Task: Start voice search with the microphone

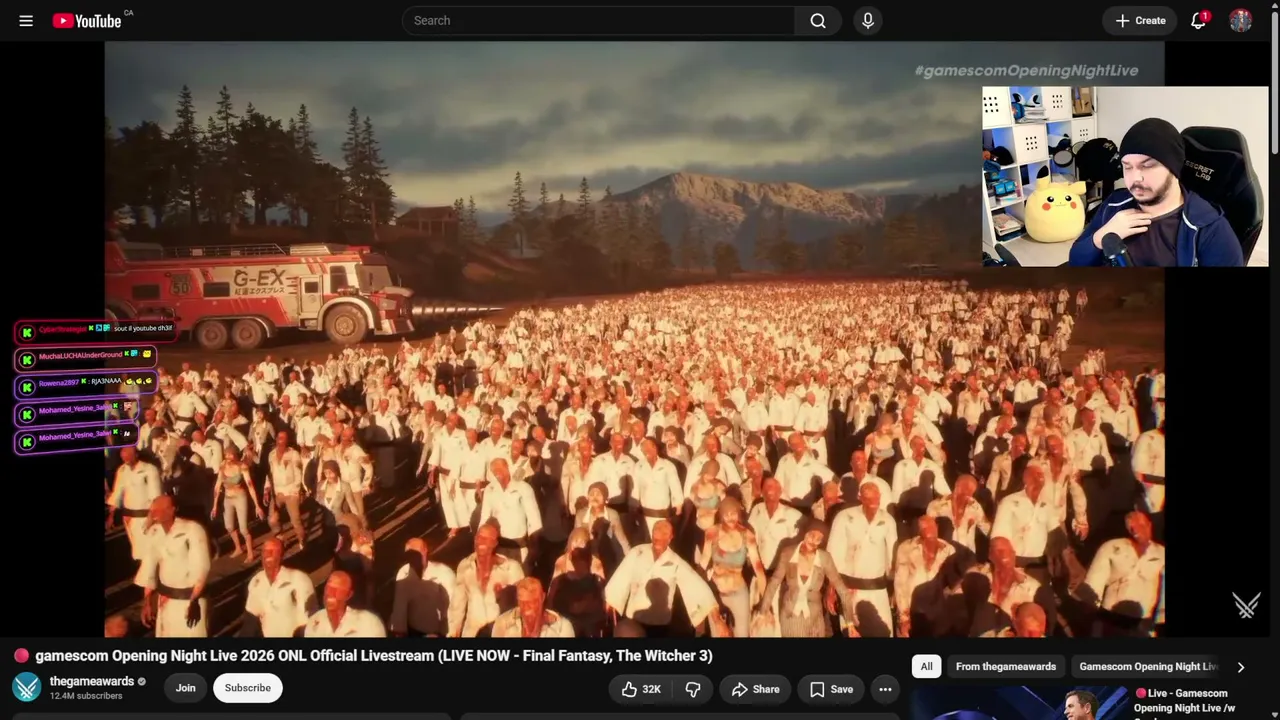Action: [868, 20]
